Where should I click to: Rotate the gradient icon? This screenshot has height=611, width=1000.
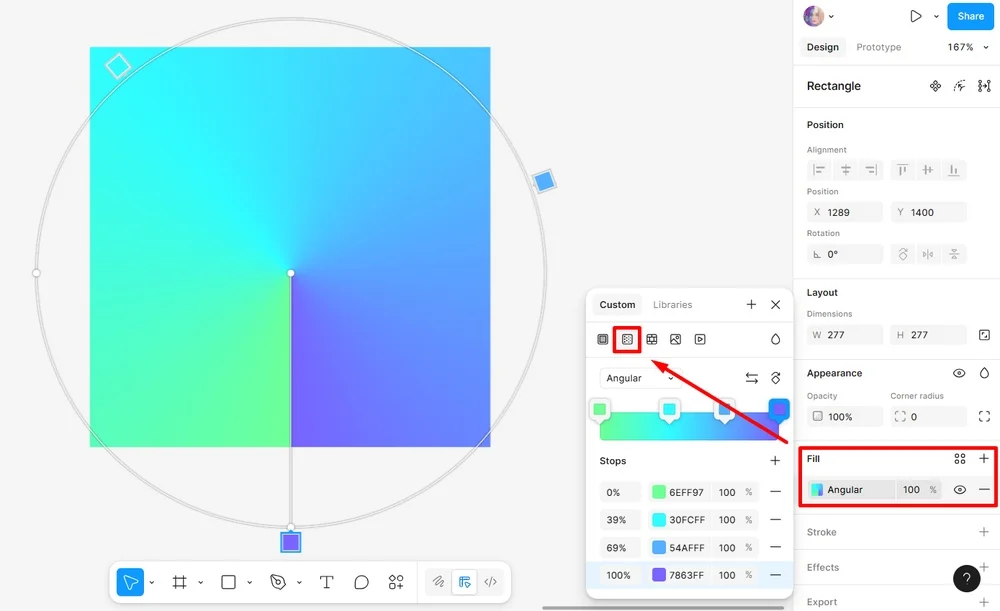776,378
